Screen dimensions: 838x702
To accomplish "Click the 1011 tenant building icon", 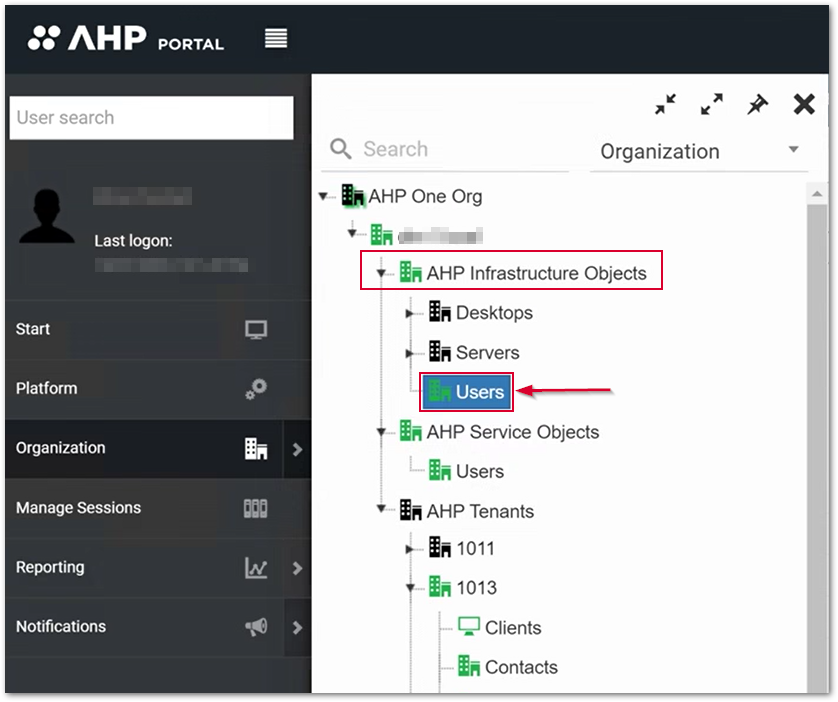I will (440, 547).
